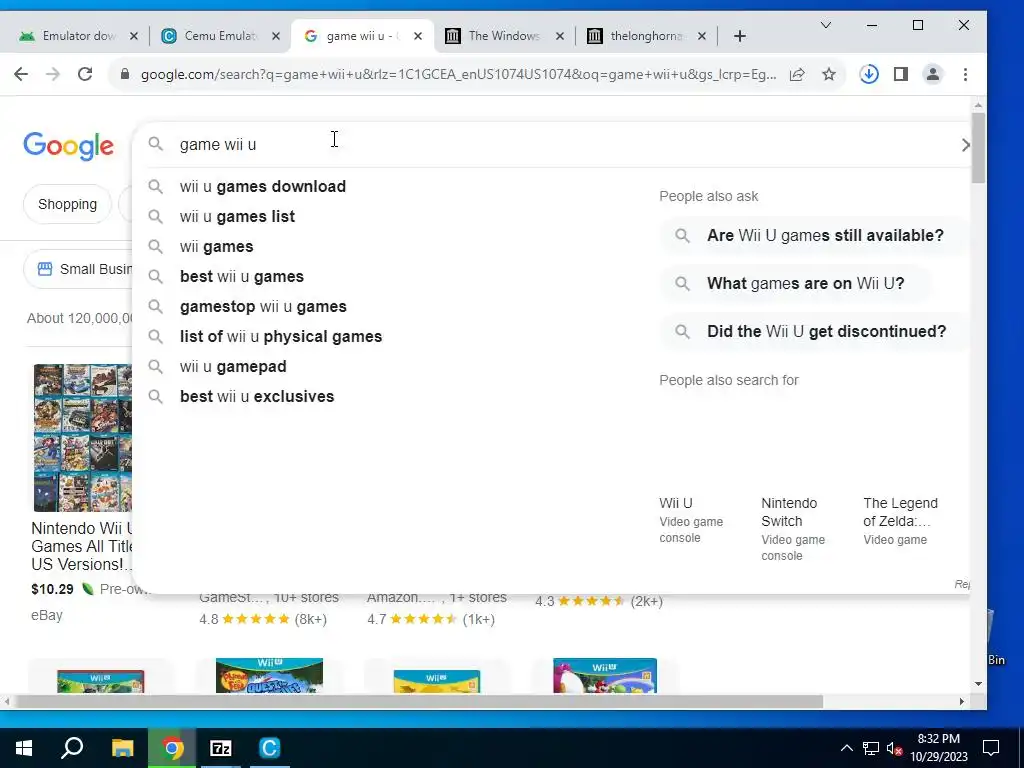Click right arrow of horizontal scrollbar
This screenshot has height=768, width=1024.
click(x=961, y=702)
